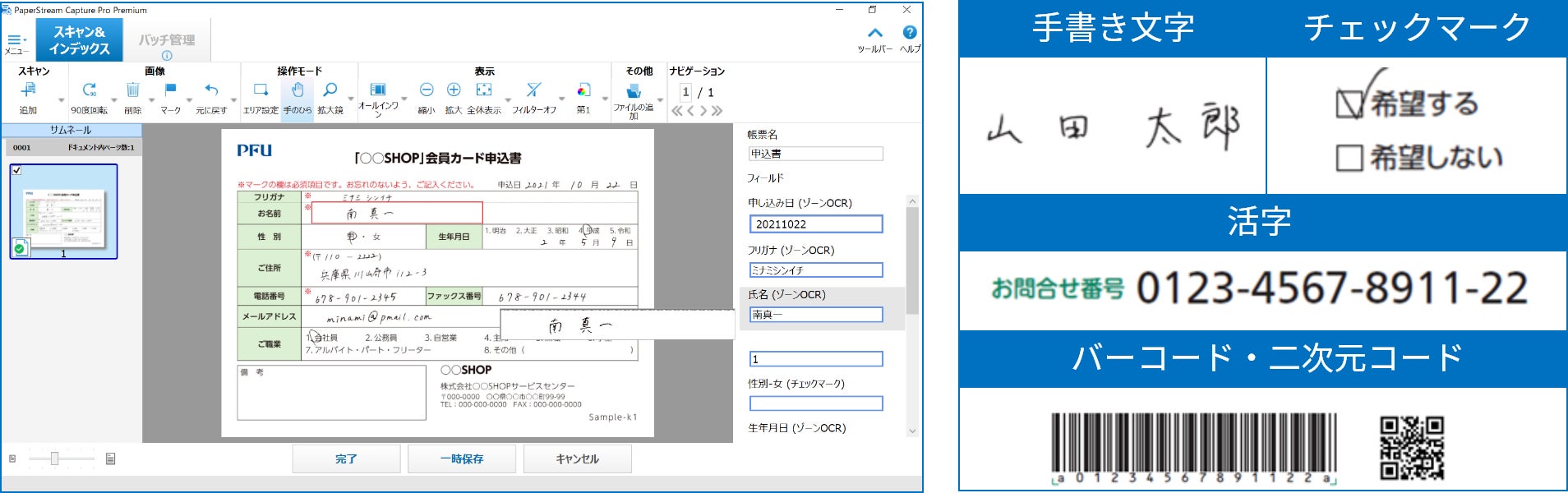The width and height of the screenshot is (1568, 493).
Task: Click the バッチ管理 info icon
Action: coord(167,56)
